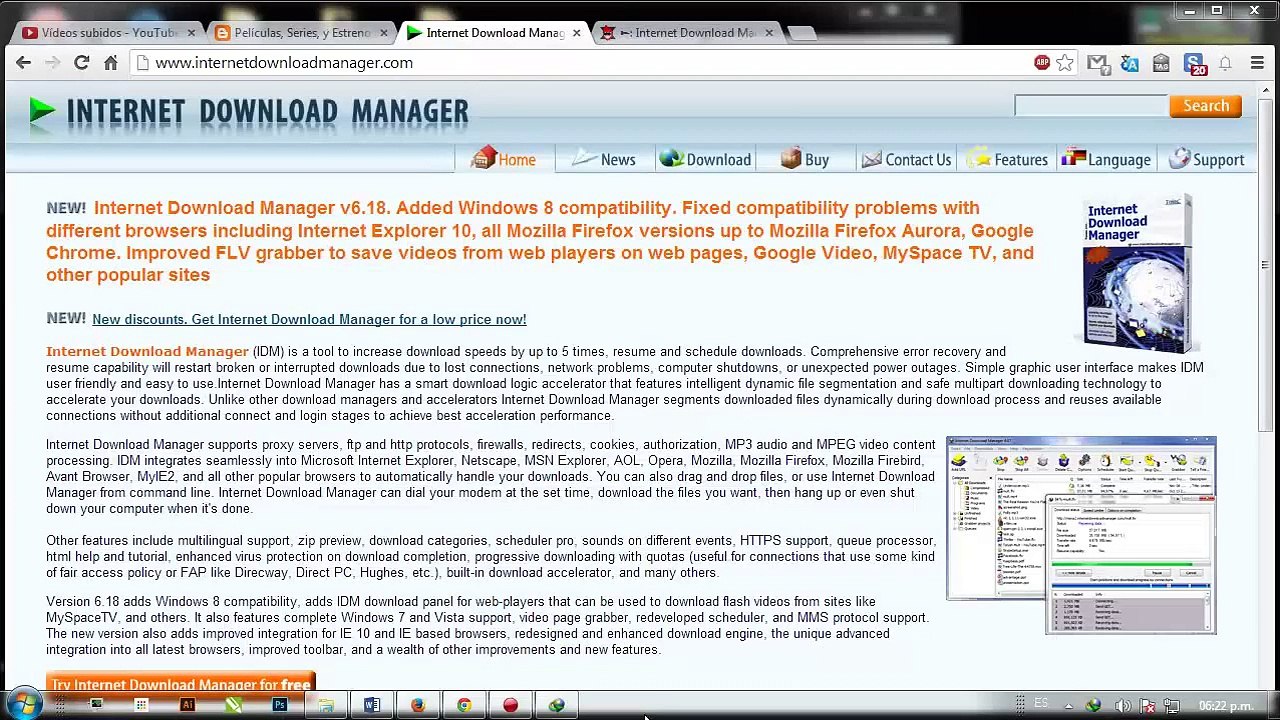Open the IDM application screenshot thumbnail
Image resolution: width=1280 pixels, height=720 pixels.
click(1081, 535)
